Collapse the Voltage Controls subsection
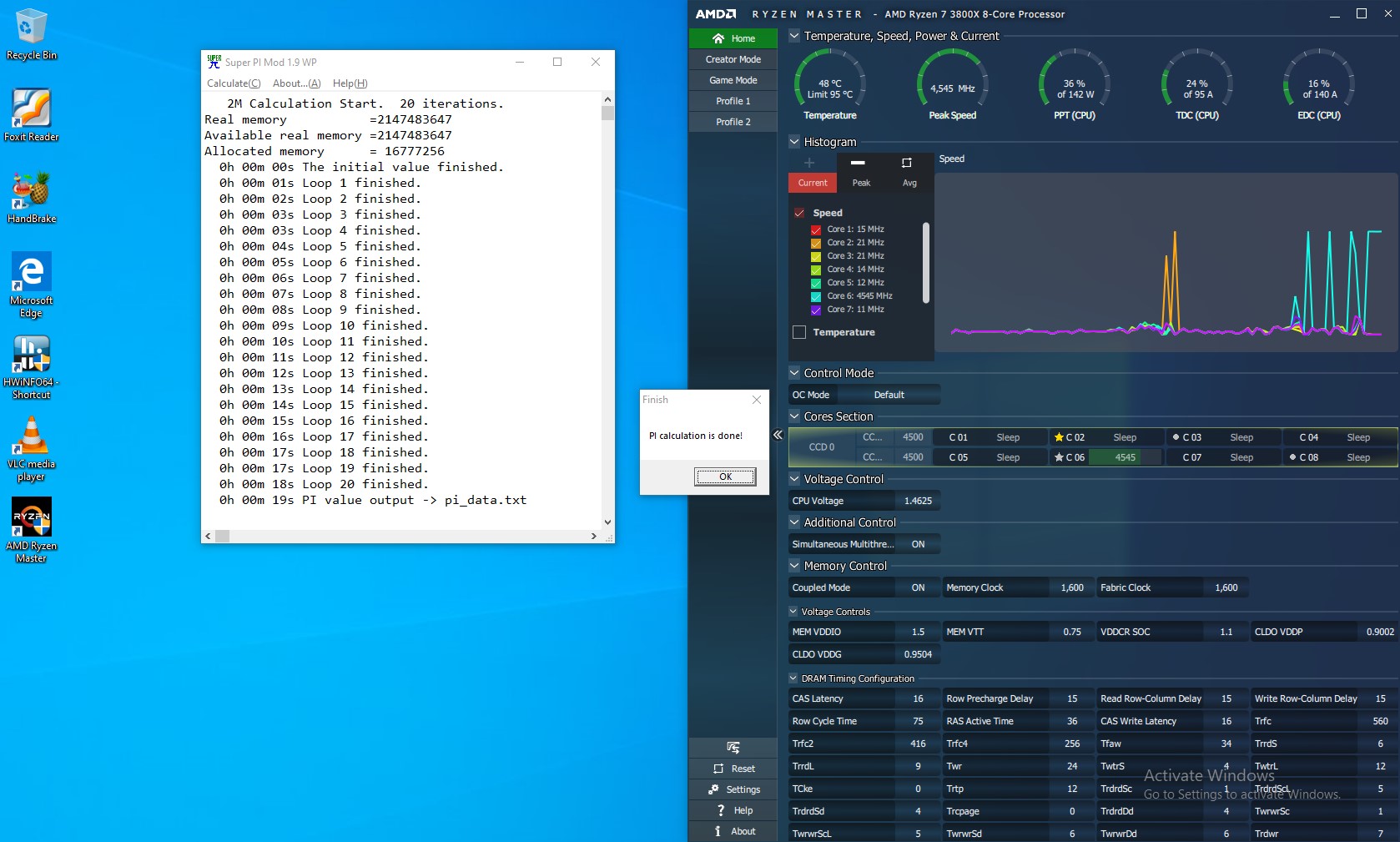 [793, 612]
